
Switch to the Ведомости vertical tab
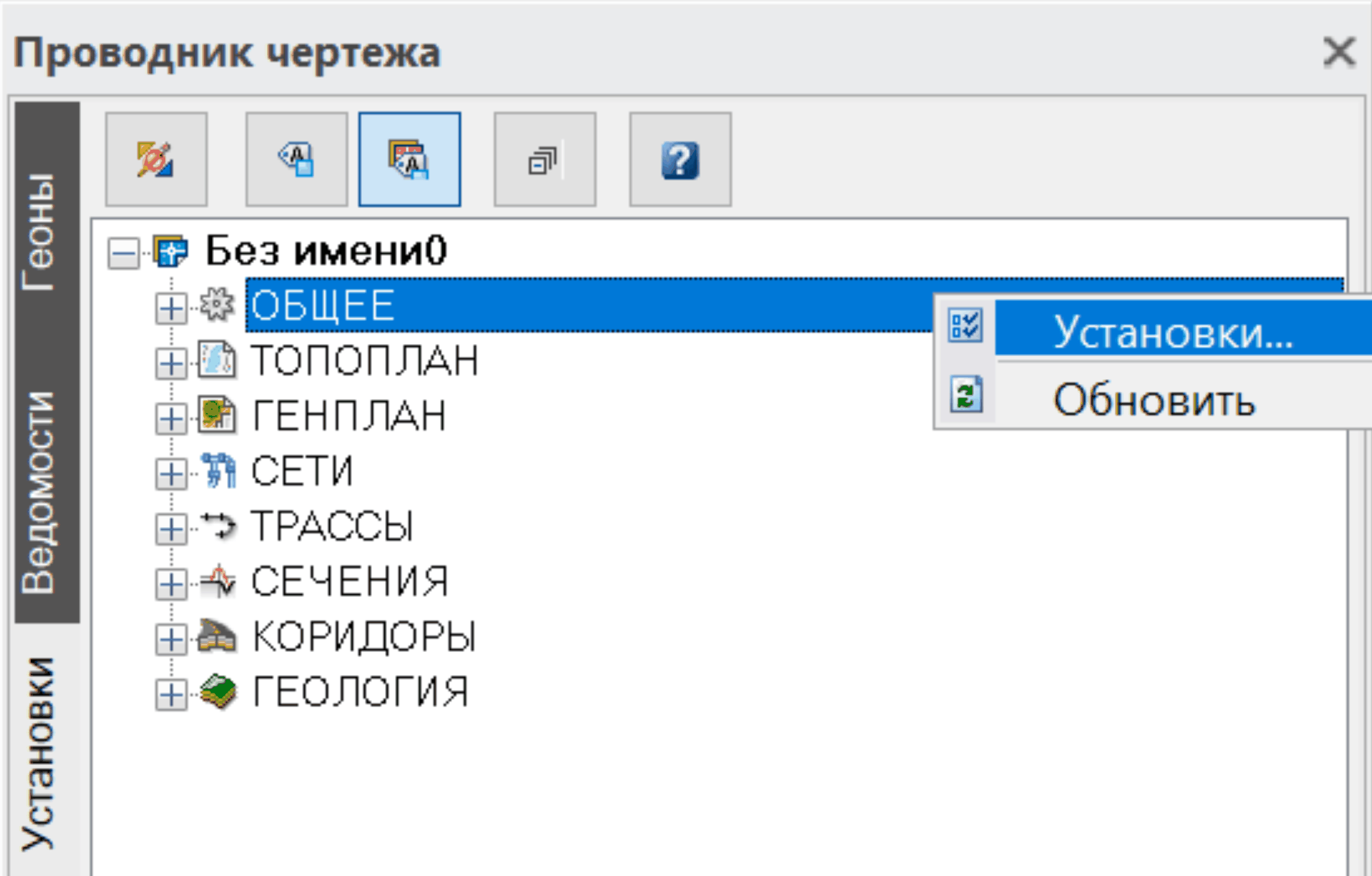click(40, 492)
